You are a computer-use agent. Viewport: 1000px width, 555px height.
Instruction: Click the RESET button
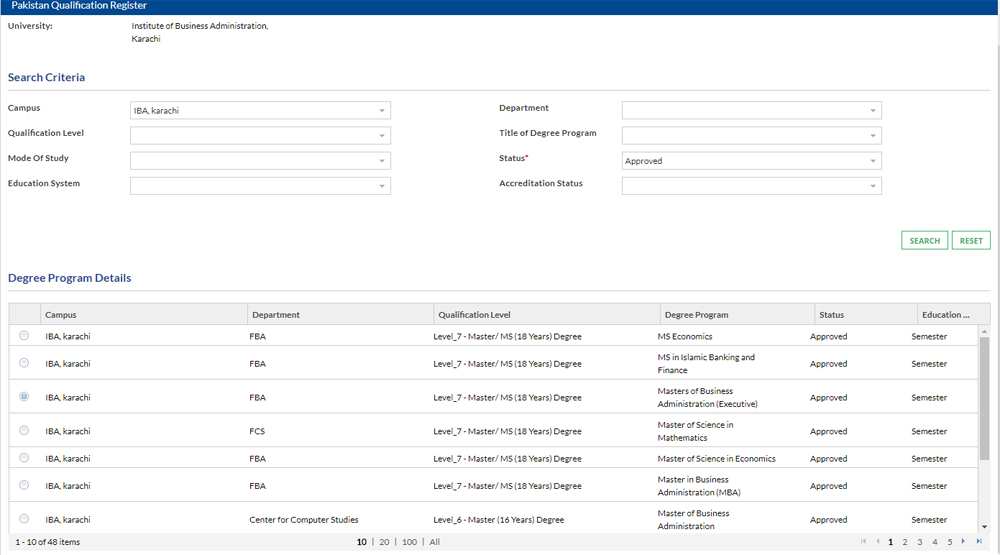971,240
